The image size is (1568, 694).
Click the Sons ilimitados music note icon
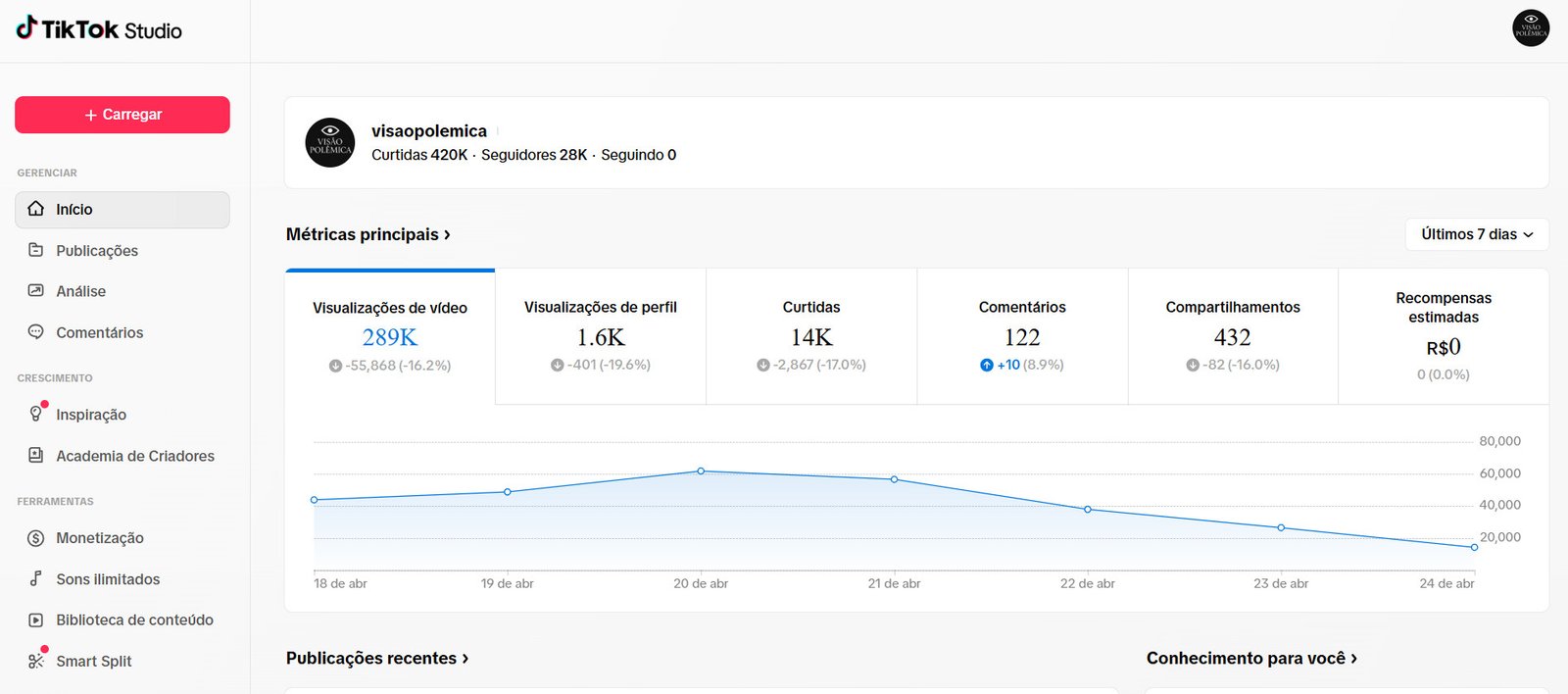pos(36,578)
